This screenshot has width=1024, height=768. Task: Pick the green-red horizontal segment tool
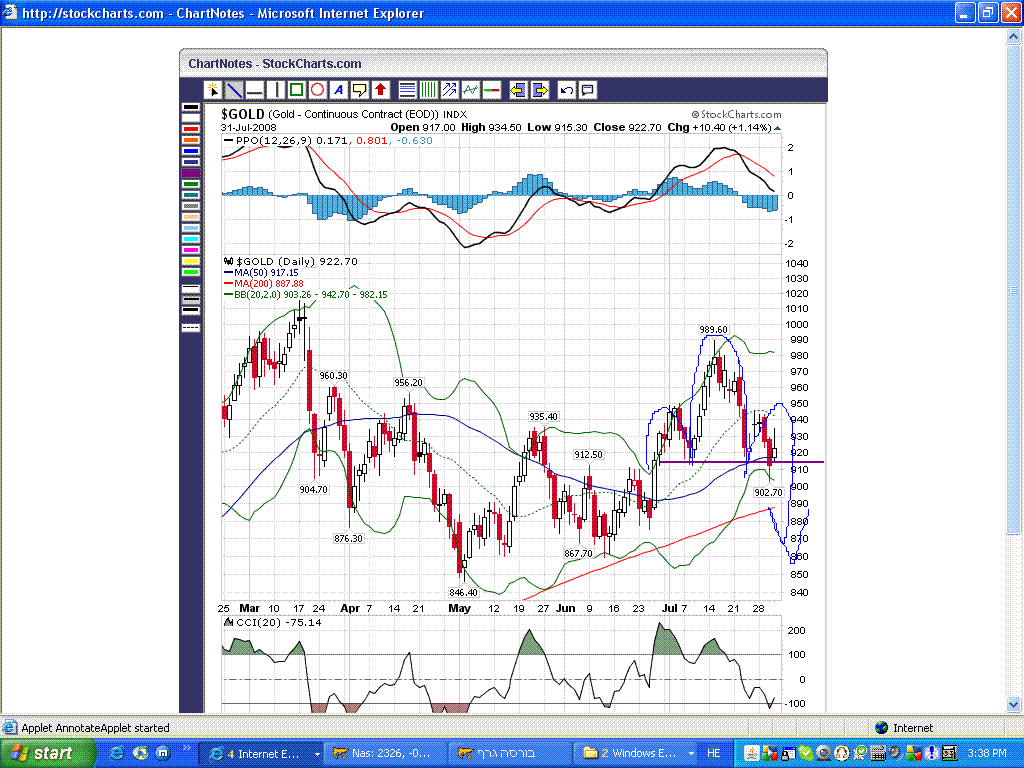tap(491, 90)
